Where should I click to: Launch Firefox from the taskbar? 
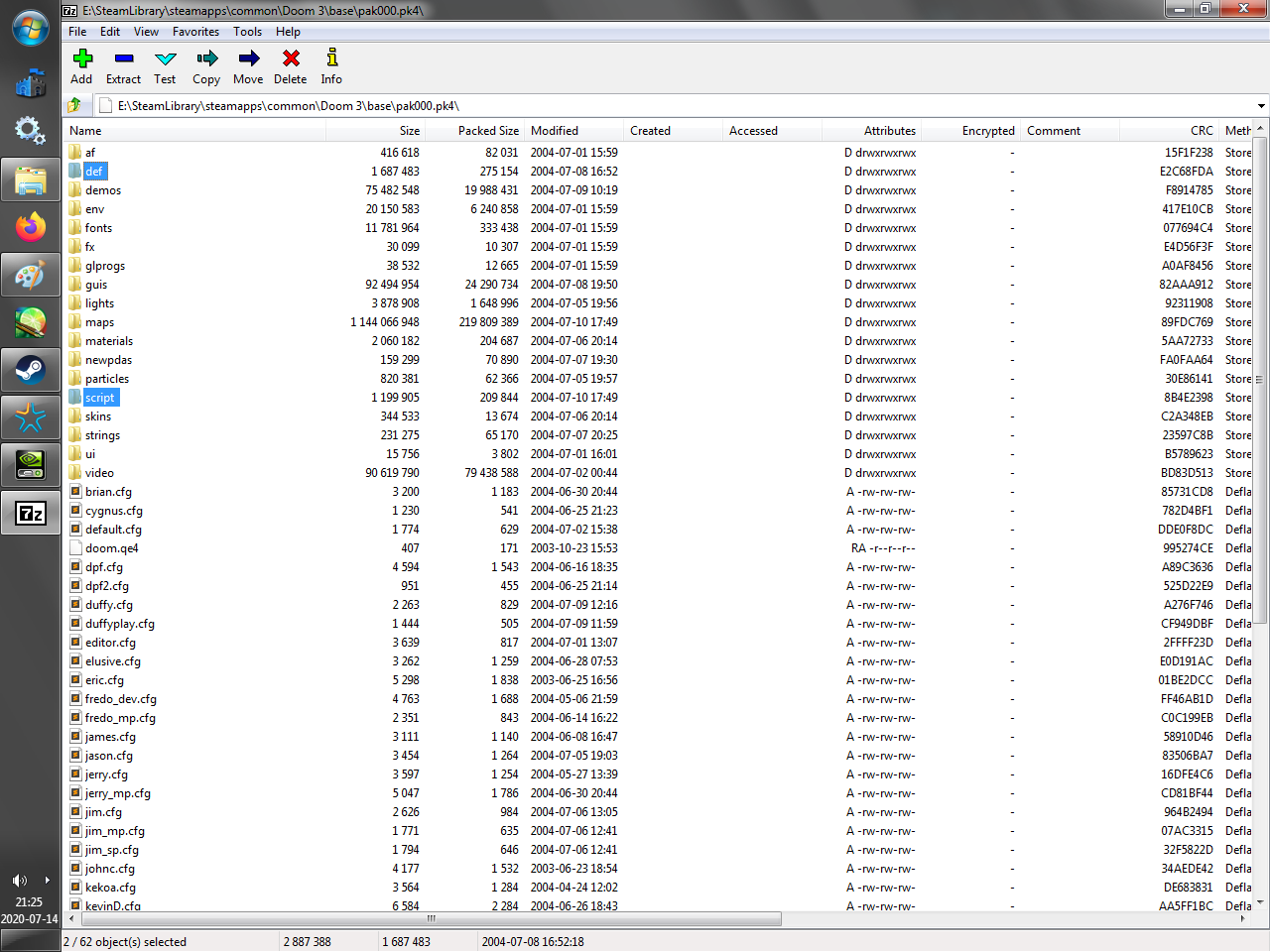[31, 228]
